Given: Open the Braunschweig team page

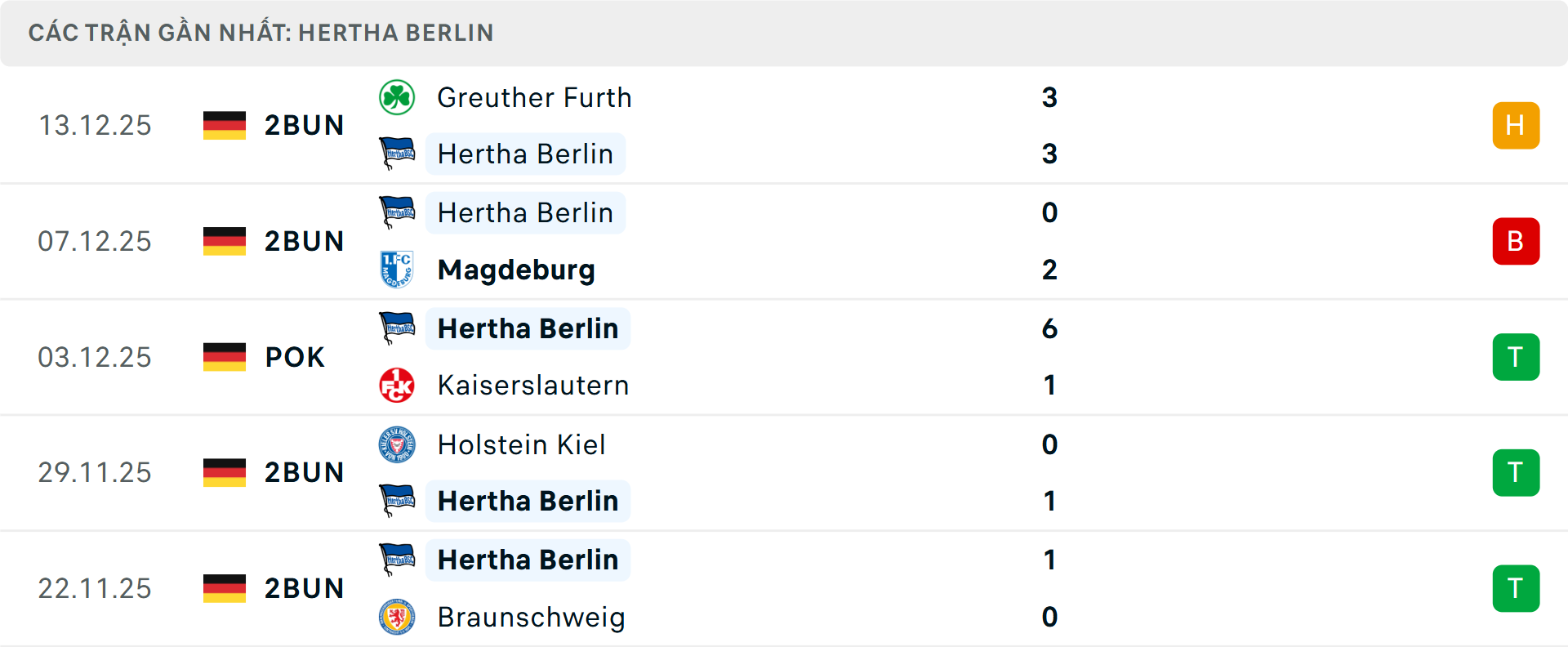Looking at the screenshot, I should pos(530,618).
